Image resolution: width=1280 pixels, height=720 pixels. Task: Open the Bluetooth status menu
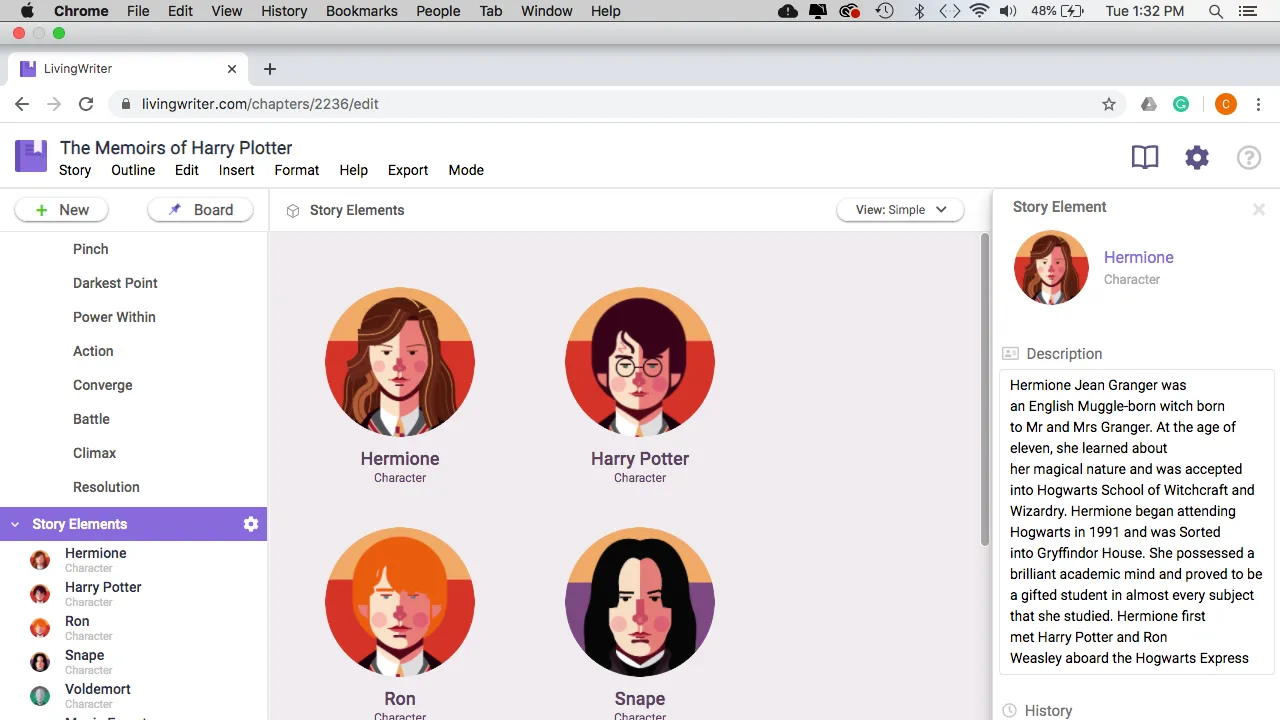click(919, 11)
